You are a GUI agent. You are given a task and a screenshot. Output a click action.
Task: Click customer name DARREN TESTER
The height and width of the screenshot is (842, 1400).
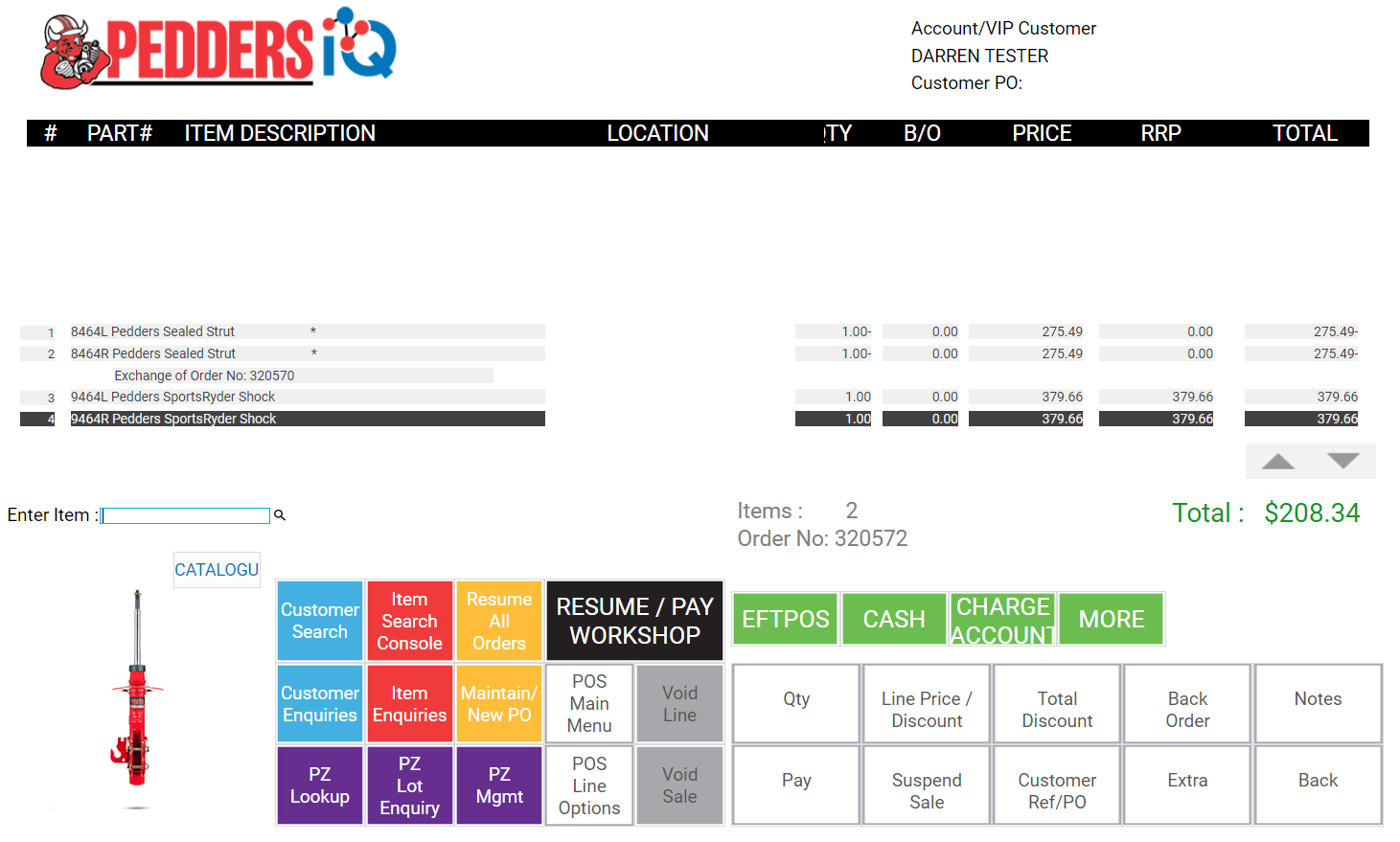[x=979, y=56]
